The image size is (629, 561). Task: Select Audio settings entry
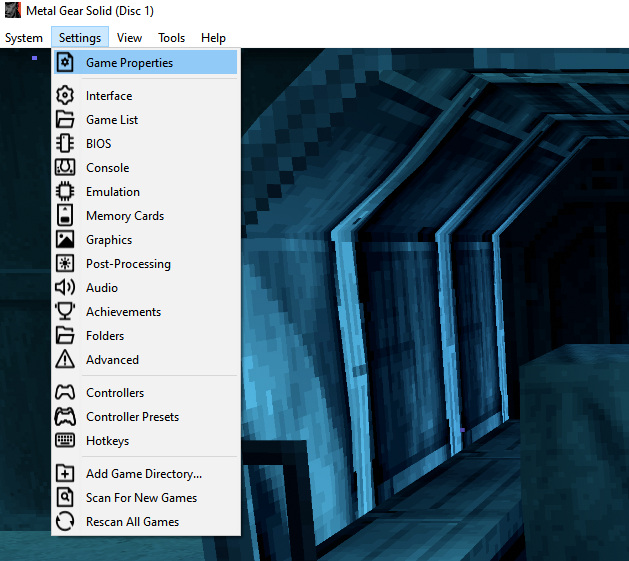[x=146, y=287]
